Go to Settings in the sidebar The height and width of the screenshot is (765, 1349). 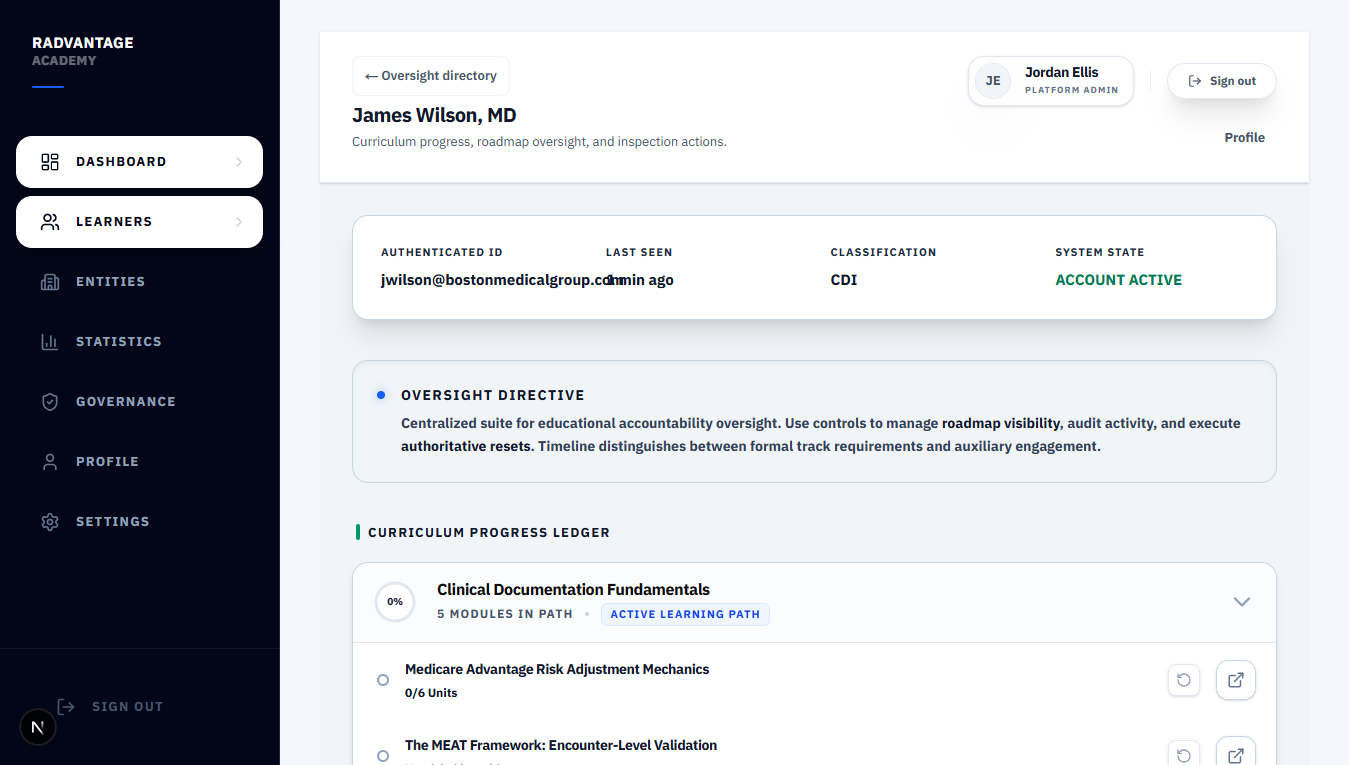tap(139, 522)
